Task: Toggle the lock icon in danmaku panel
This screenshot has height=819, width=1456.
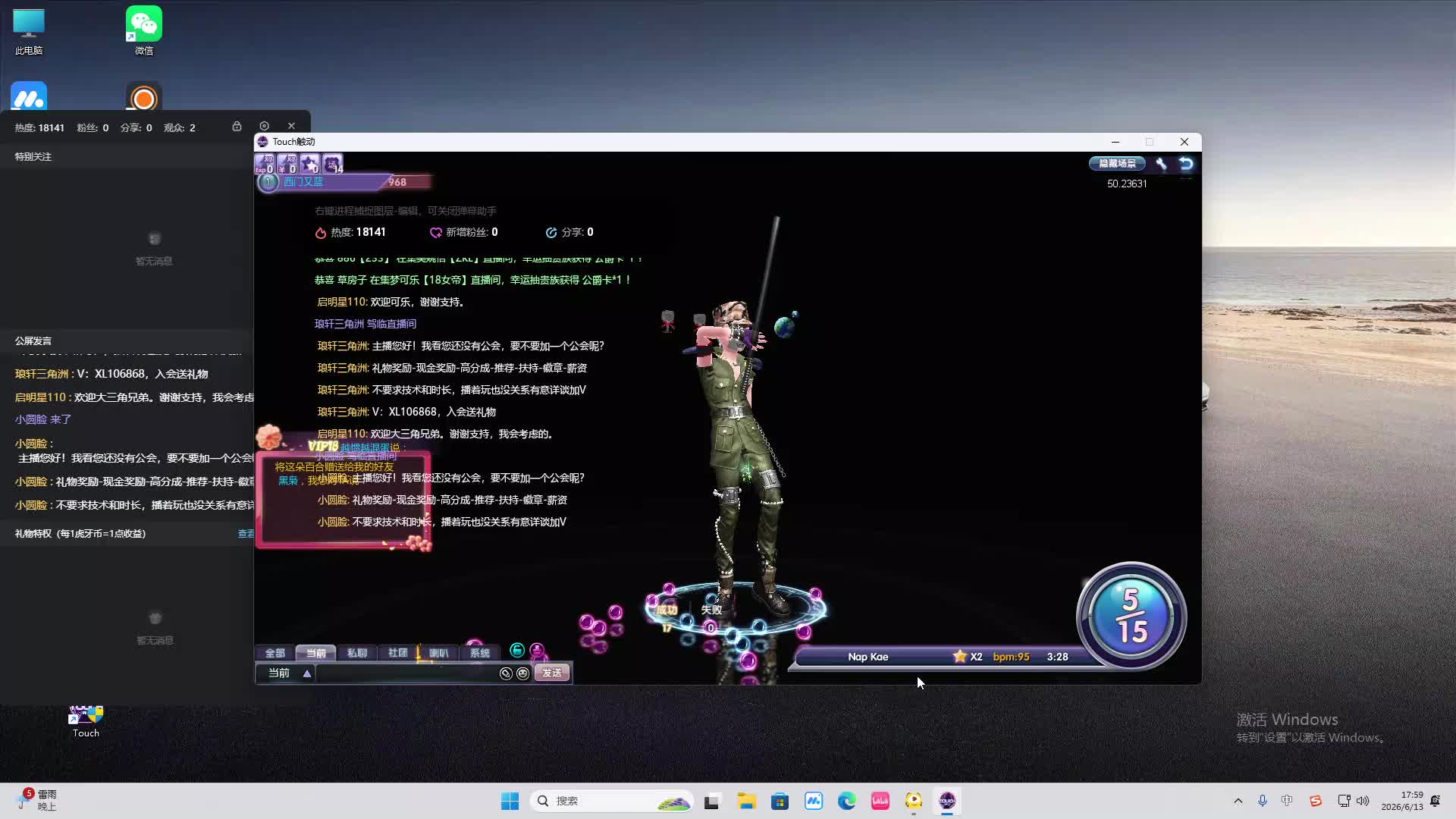Action: [237, 127]
